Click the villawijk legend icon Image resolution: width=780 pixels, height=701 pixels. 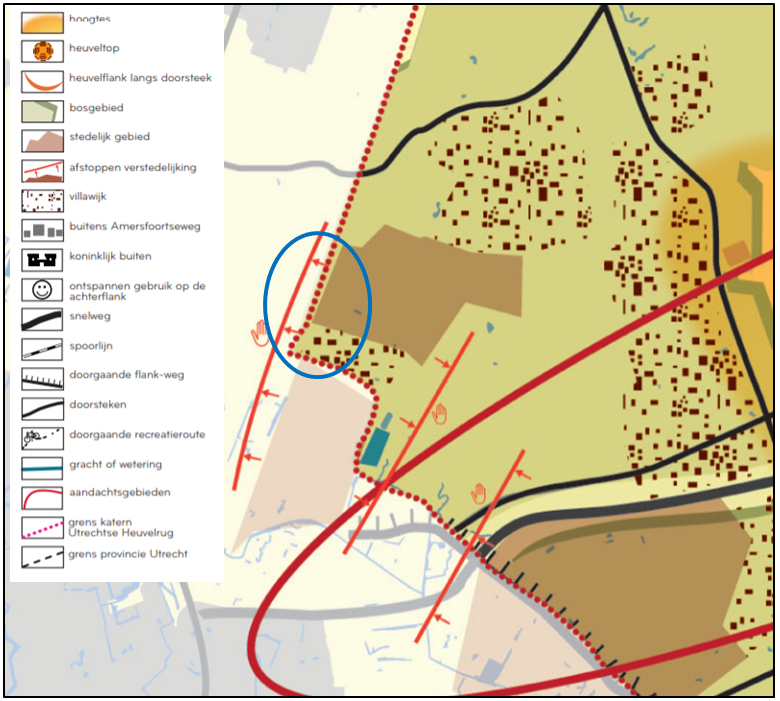pyautogui.click(x=42, y=200)
